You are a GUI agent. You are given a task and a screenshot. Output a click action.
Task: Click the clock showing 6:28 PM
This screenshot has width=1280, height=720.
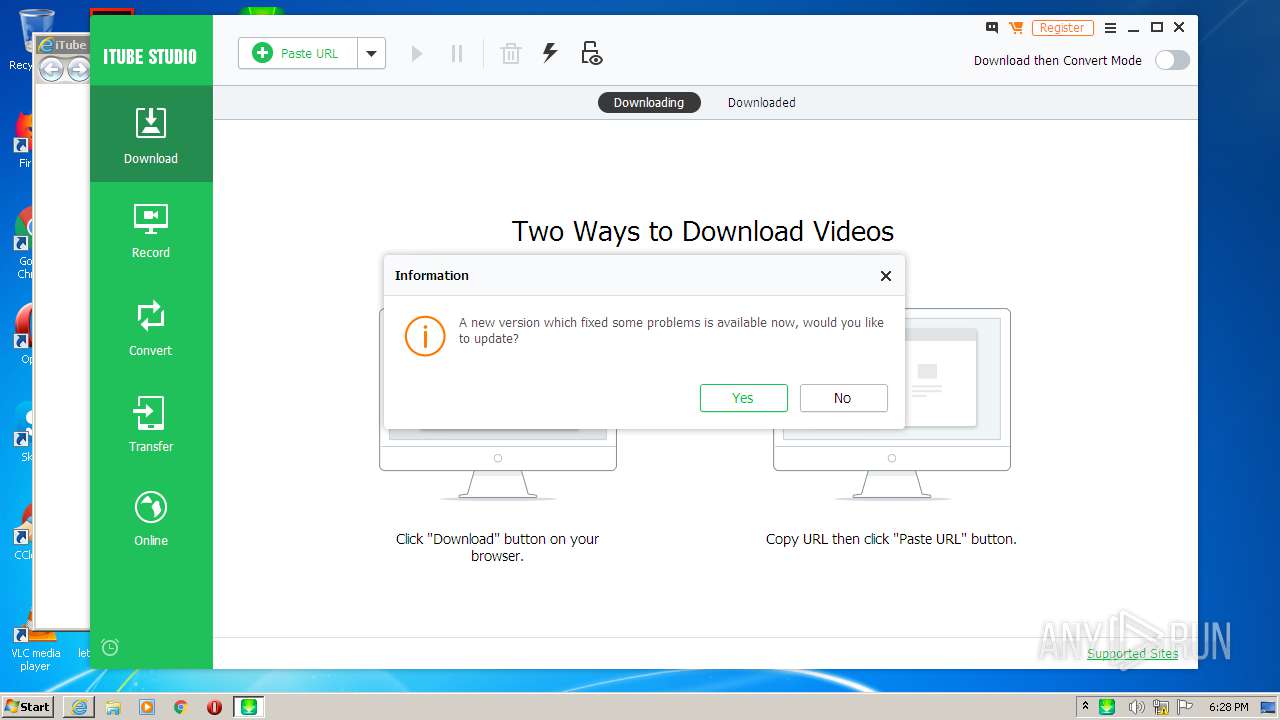point(1228,707)
